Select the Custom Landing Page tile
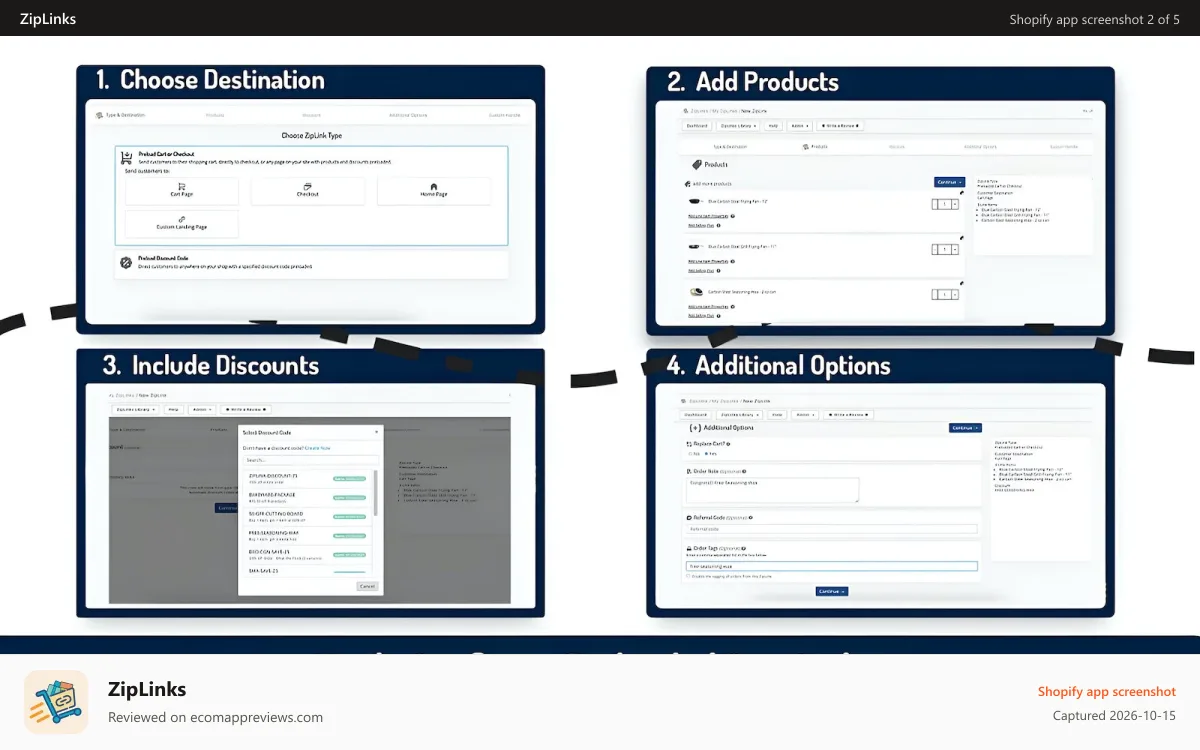1200x750 pixels. click(x=182, y=224)
